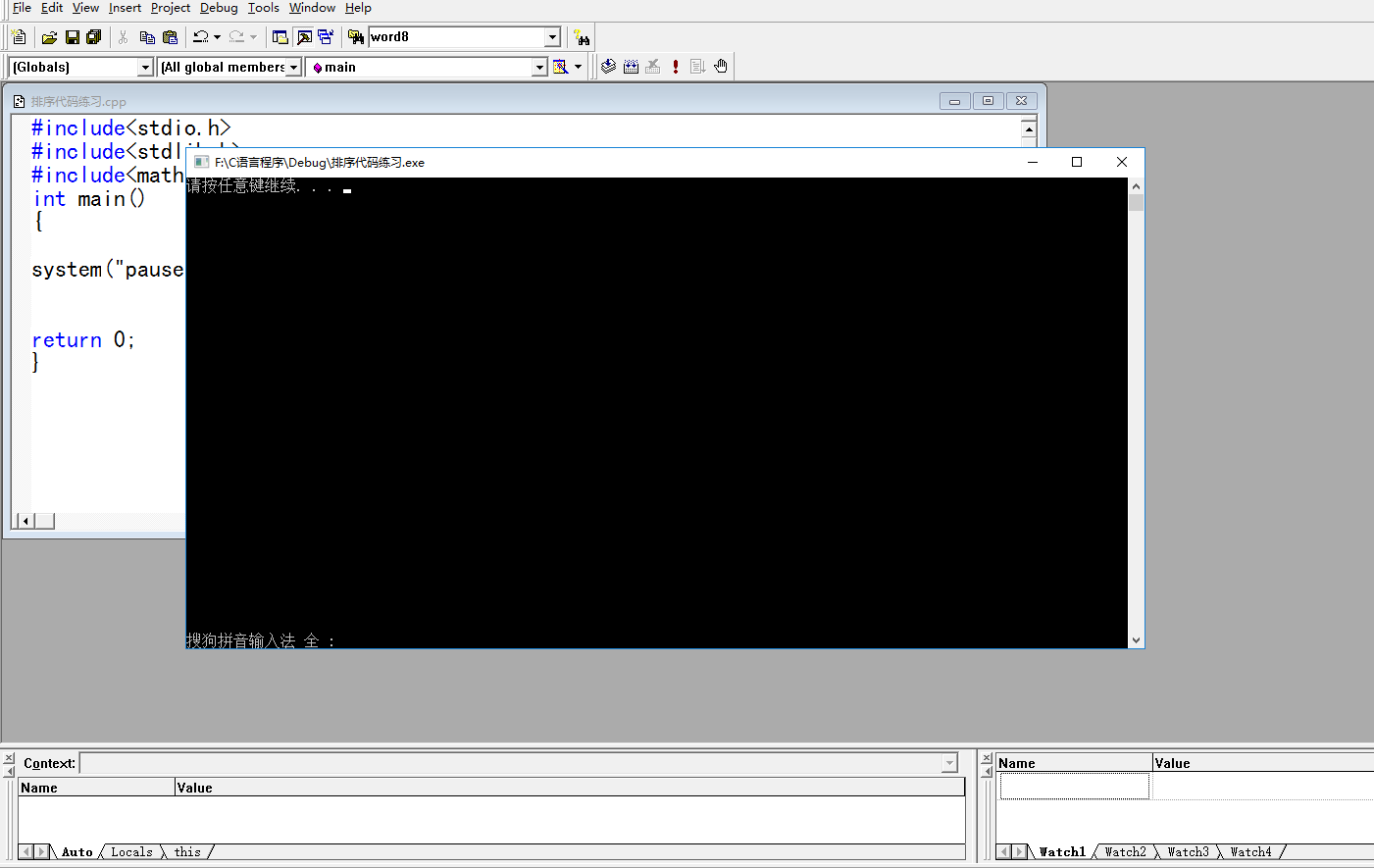Click the Value column header in Watch panel
This screenshot has height=868, width=1374.
pos(1263,763)
